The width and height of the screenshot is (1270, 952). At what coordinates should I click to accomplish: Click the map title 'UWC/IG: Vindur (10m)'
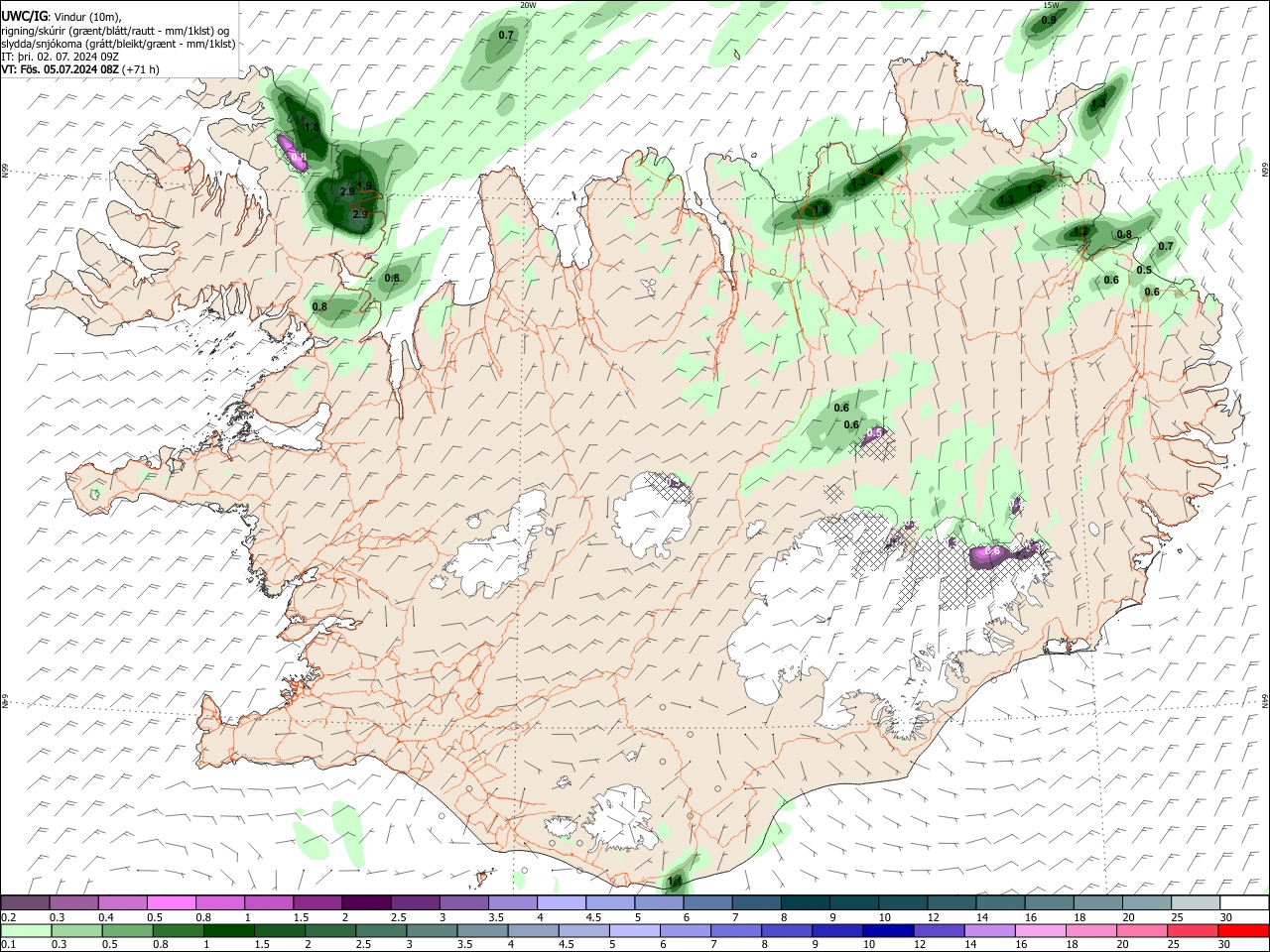click(x=62, y=16)
